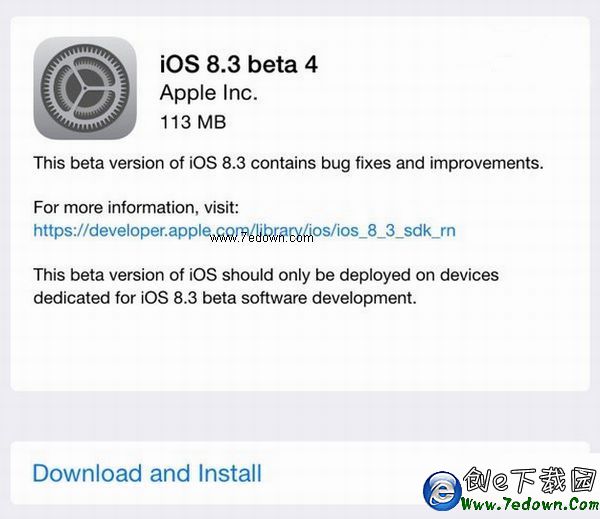The height and width of the screenshot is (519, 600).
Task: Tap the blank area below the description
Action: pos(300,348)
